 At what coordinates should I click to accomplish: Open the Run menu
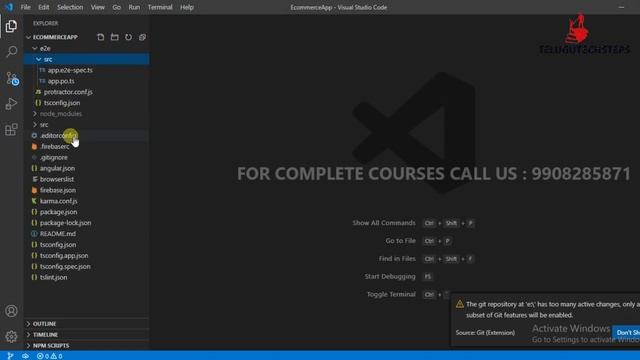(x=134, y=7)
